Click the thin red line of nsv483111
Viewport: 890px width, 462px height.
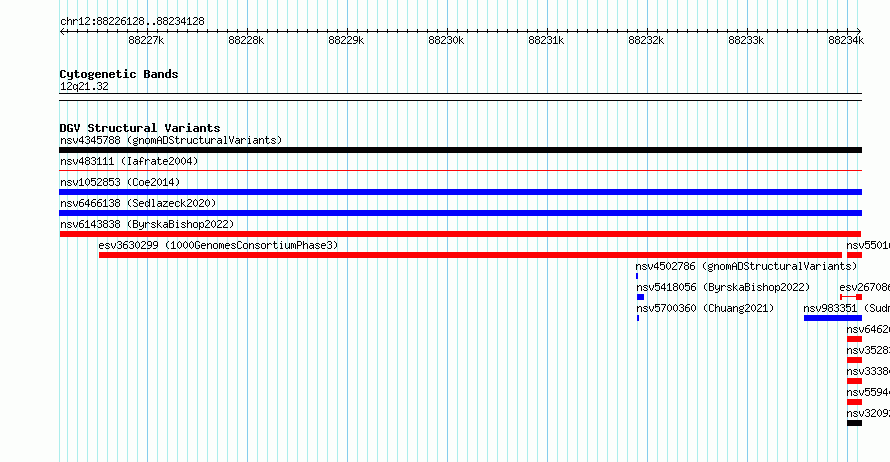(460, 170)
